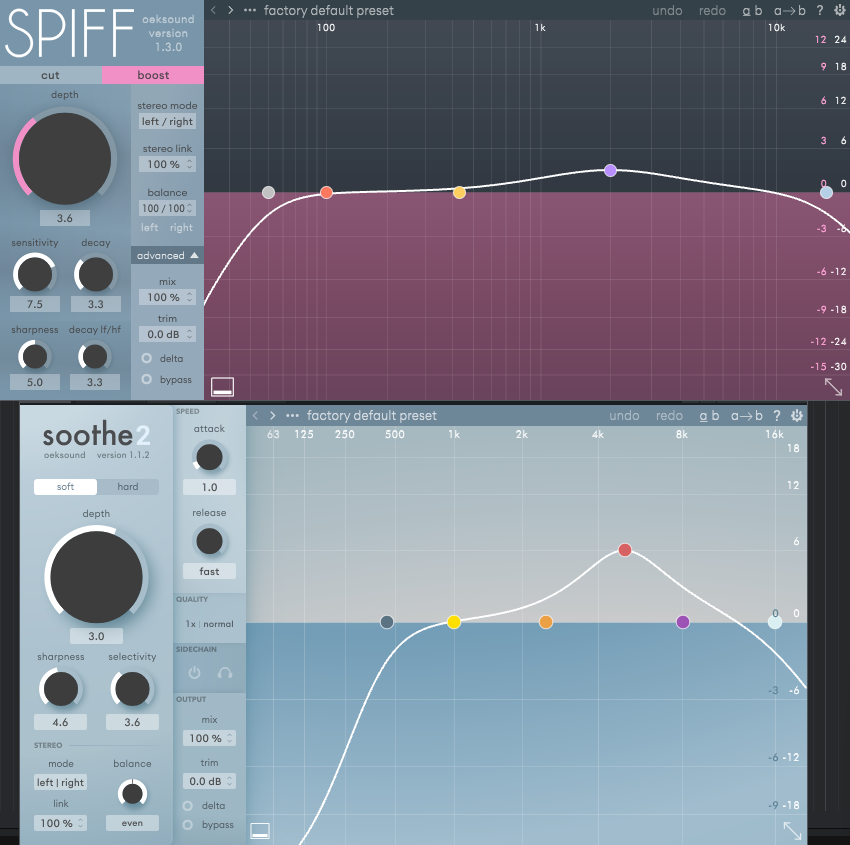Open soothe2 preset menu ellipsis

coord(292,416)
